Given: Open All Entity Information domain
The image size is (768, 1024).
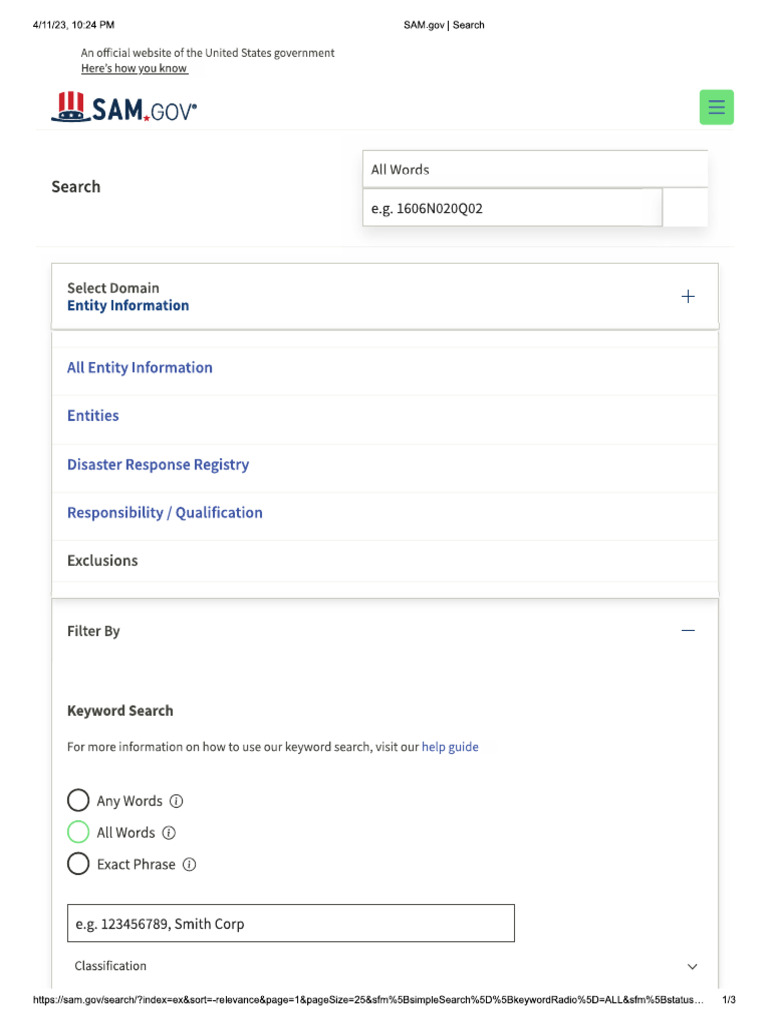Looking at the screenshot, I should tap(140, 368).
